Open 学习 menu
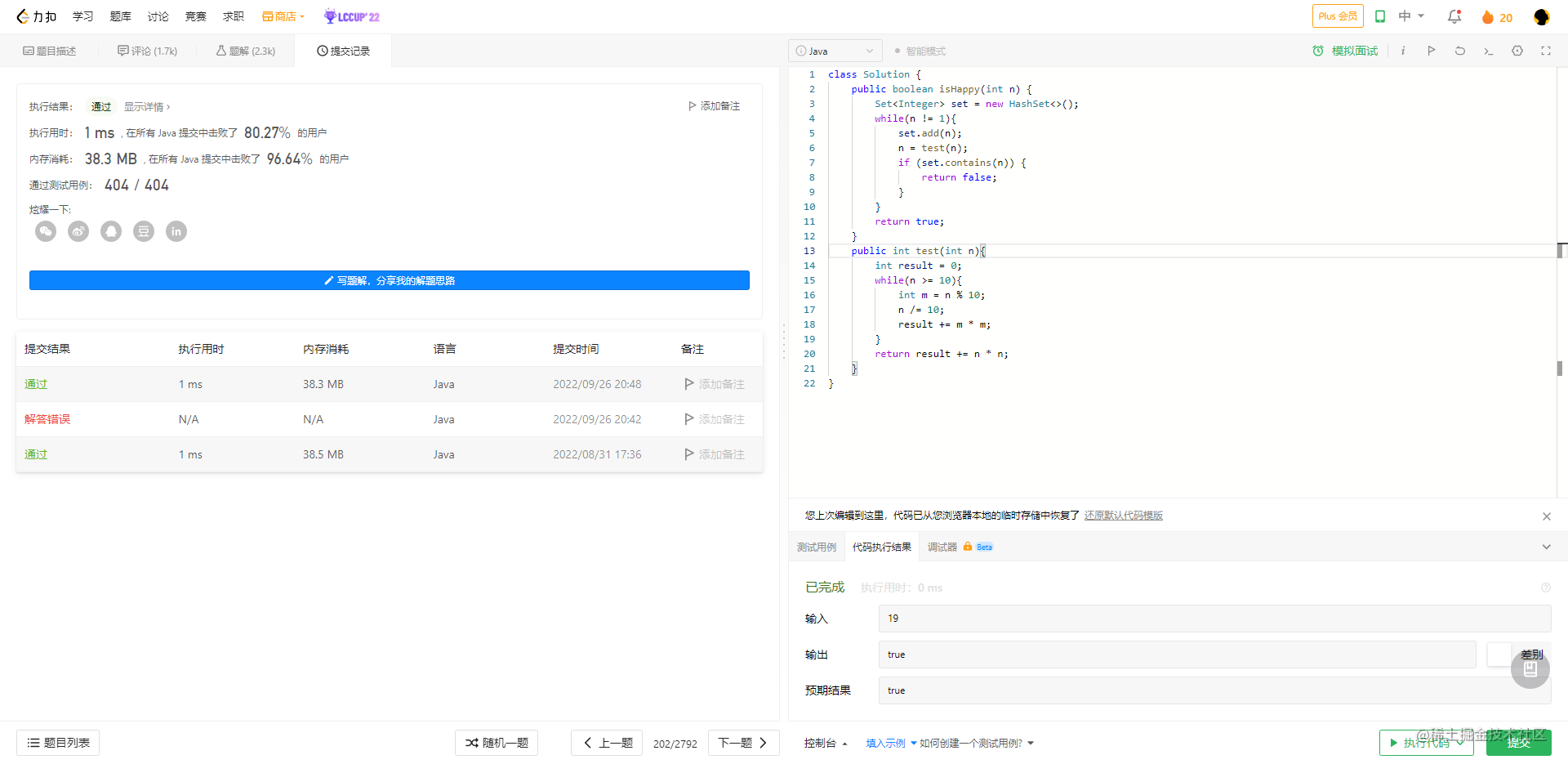Image resolution: width=1568 pixels, height=764 pixels. point(82,16)
